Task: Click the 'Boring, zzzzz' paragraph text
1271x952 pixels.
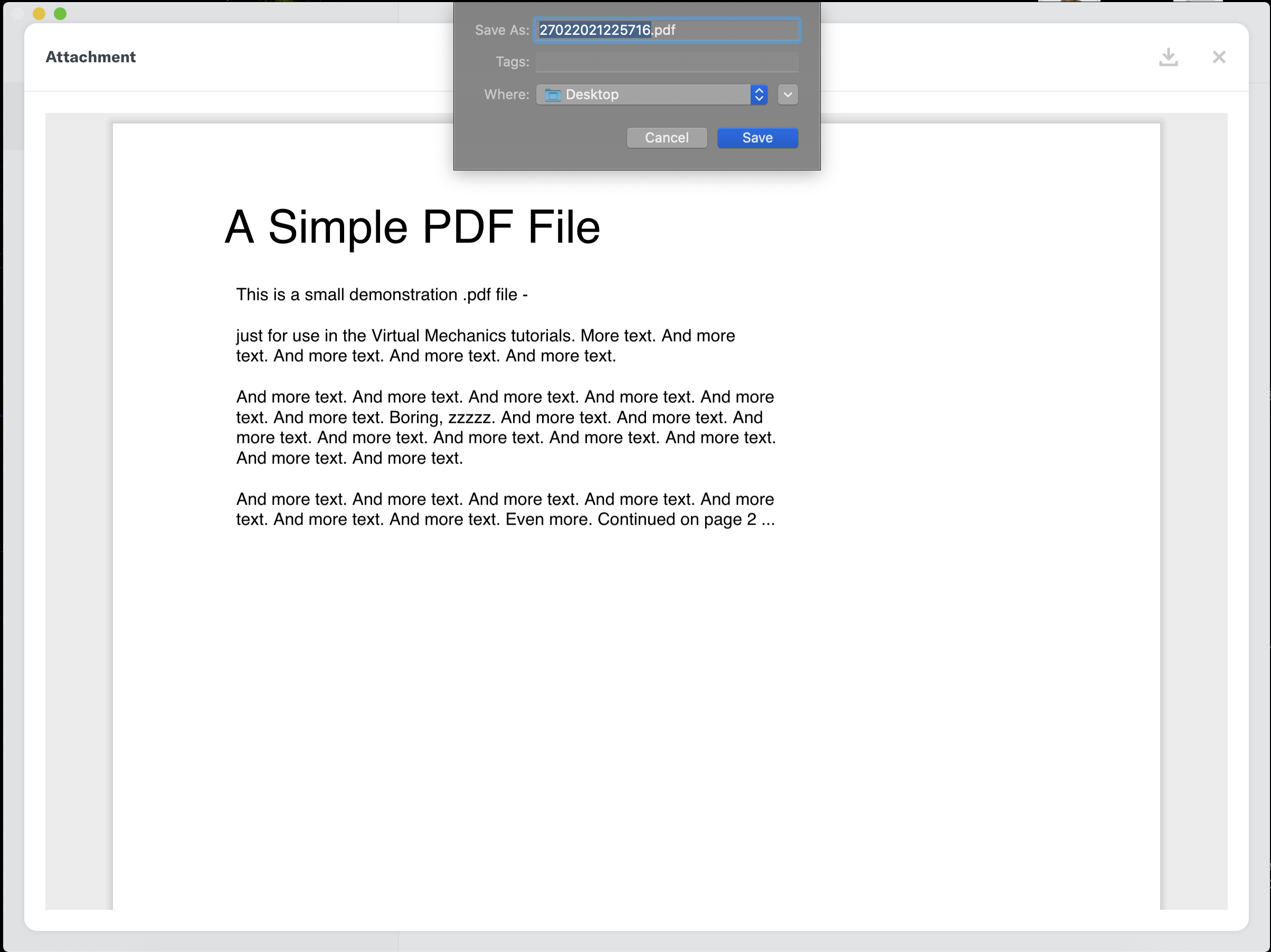Action: [442, 417]
